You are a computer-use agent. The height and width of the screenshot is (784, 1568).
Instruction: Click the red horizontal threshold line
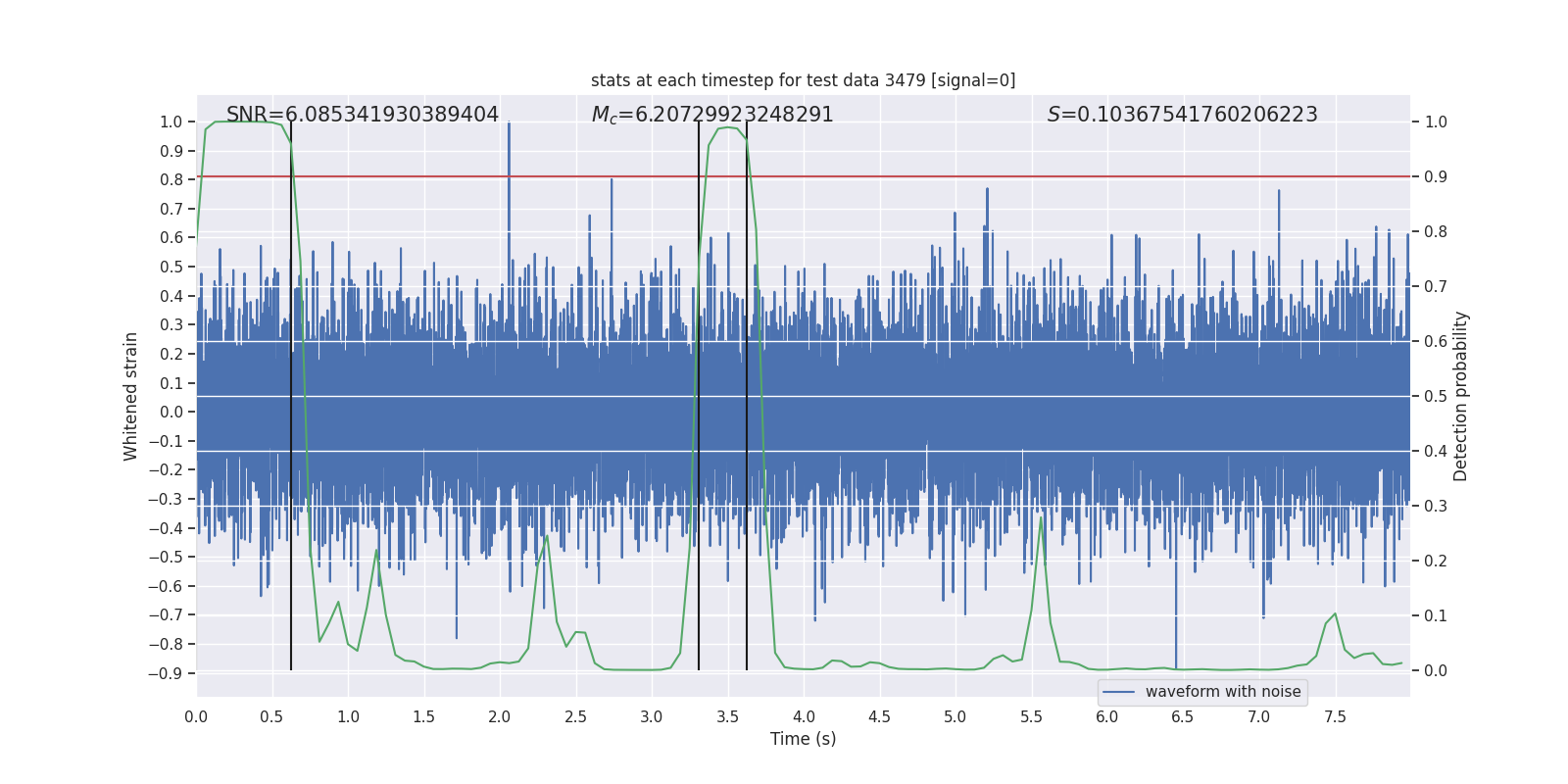[803, 176]
